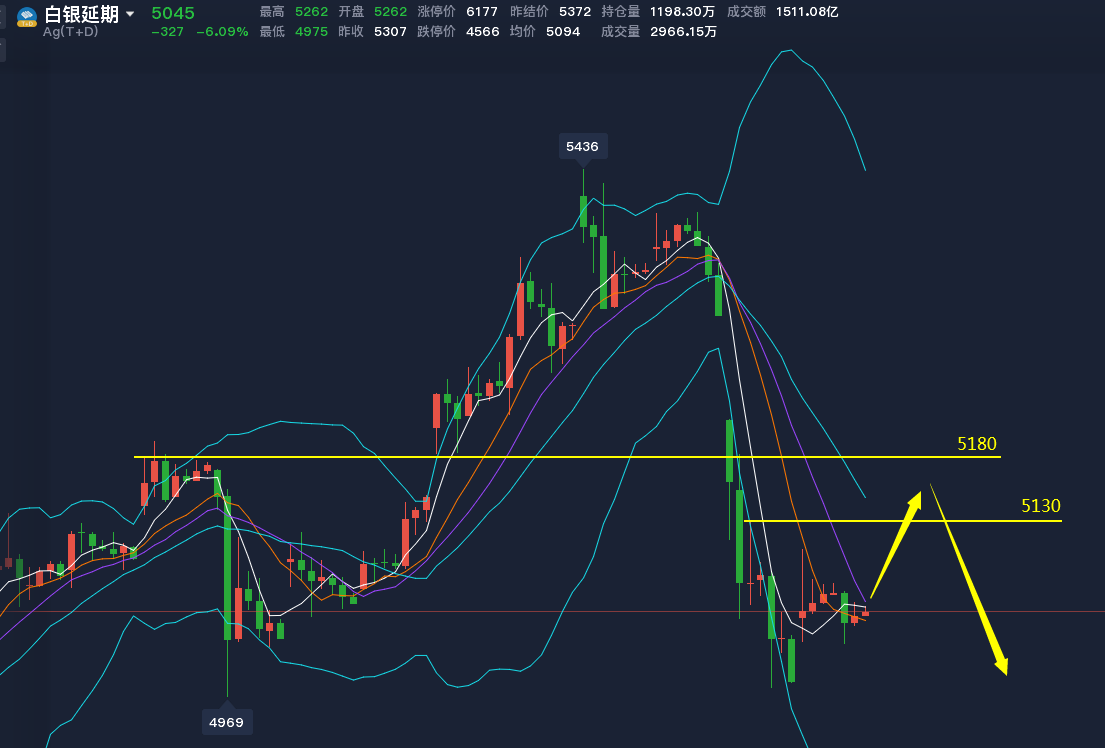Click the 开盘 value 5262
1105x748 pixels.
click(x=390, y=12)
